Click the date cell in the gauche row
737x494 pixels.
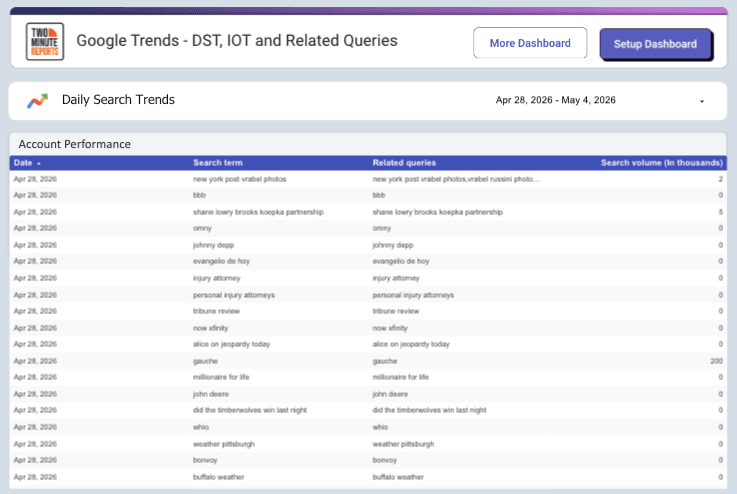point(35,361)
